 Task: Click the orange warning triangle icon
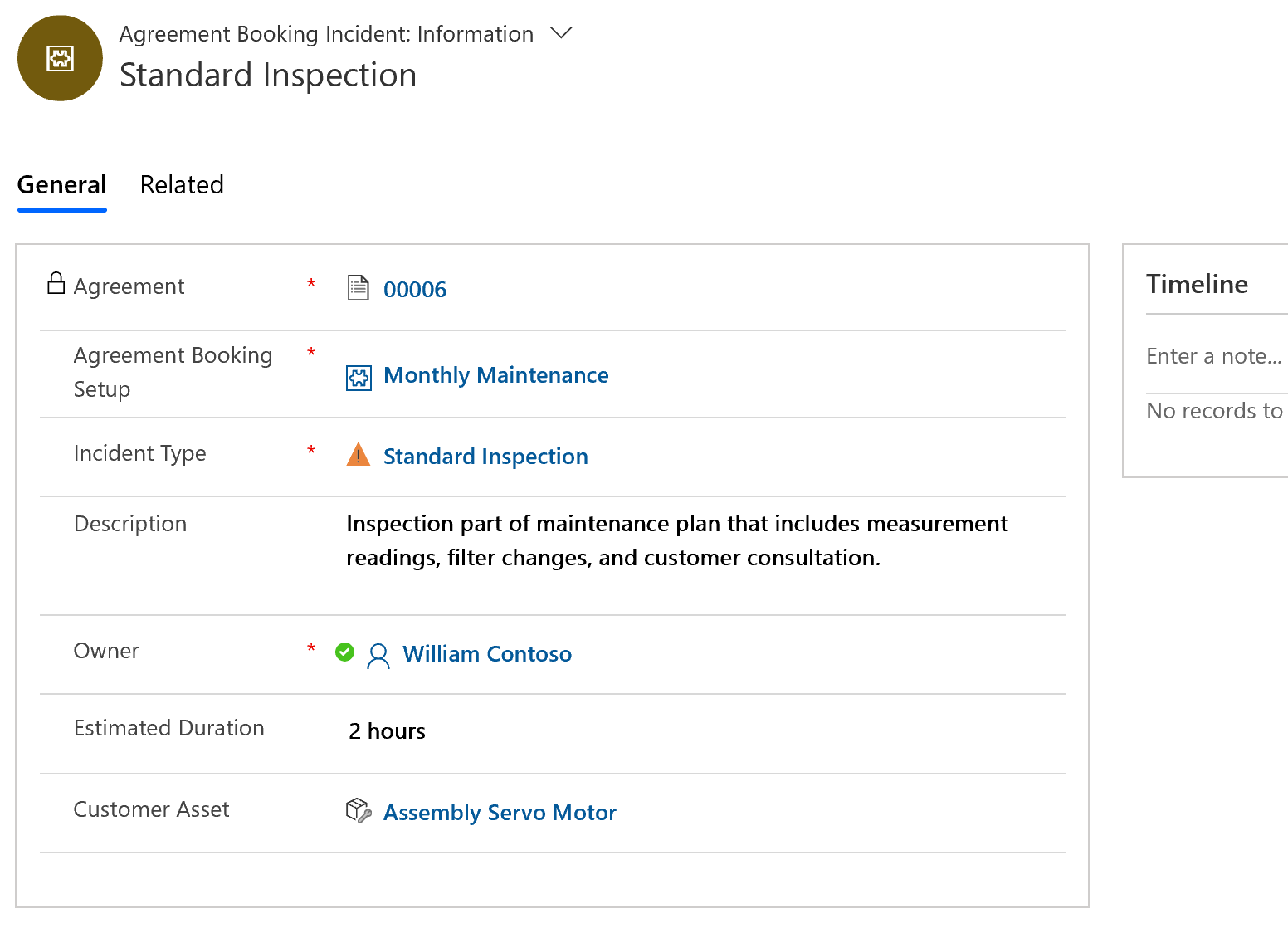pos(359,454)
